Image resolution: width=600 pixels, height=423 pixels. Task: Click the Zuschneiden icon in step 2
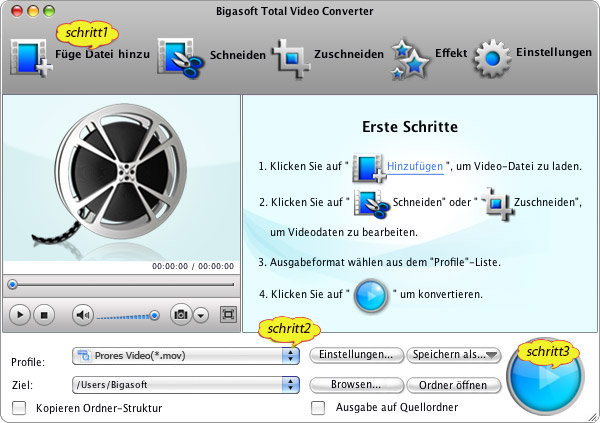497,203
